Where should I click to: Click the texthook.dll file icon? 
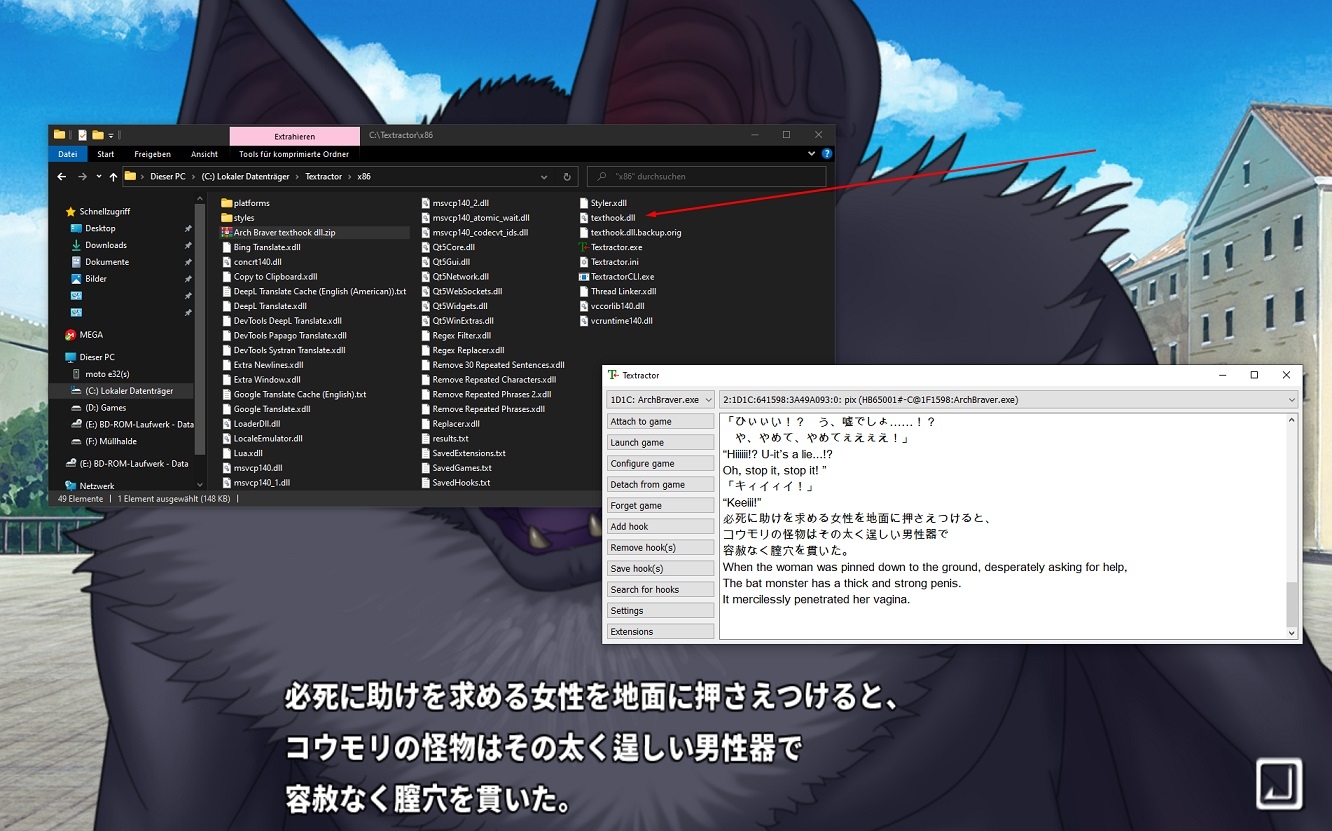coord(584,218)
